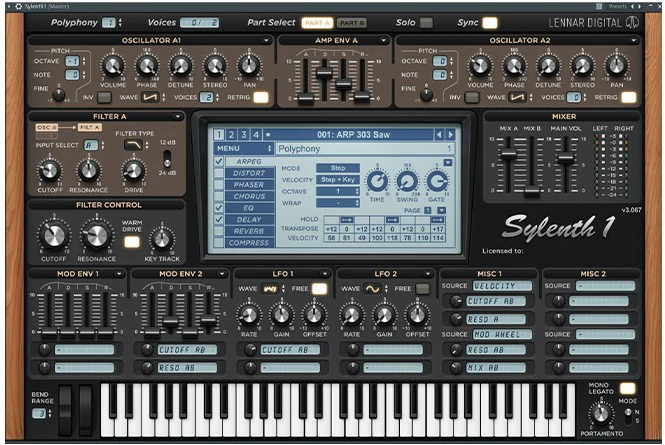Open the Amp Env A dropdown arrow

coord(383,40)
